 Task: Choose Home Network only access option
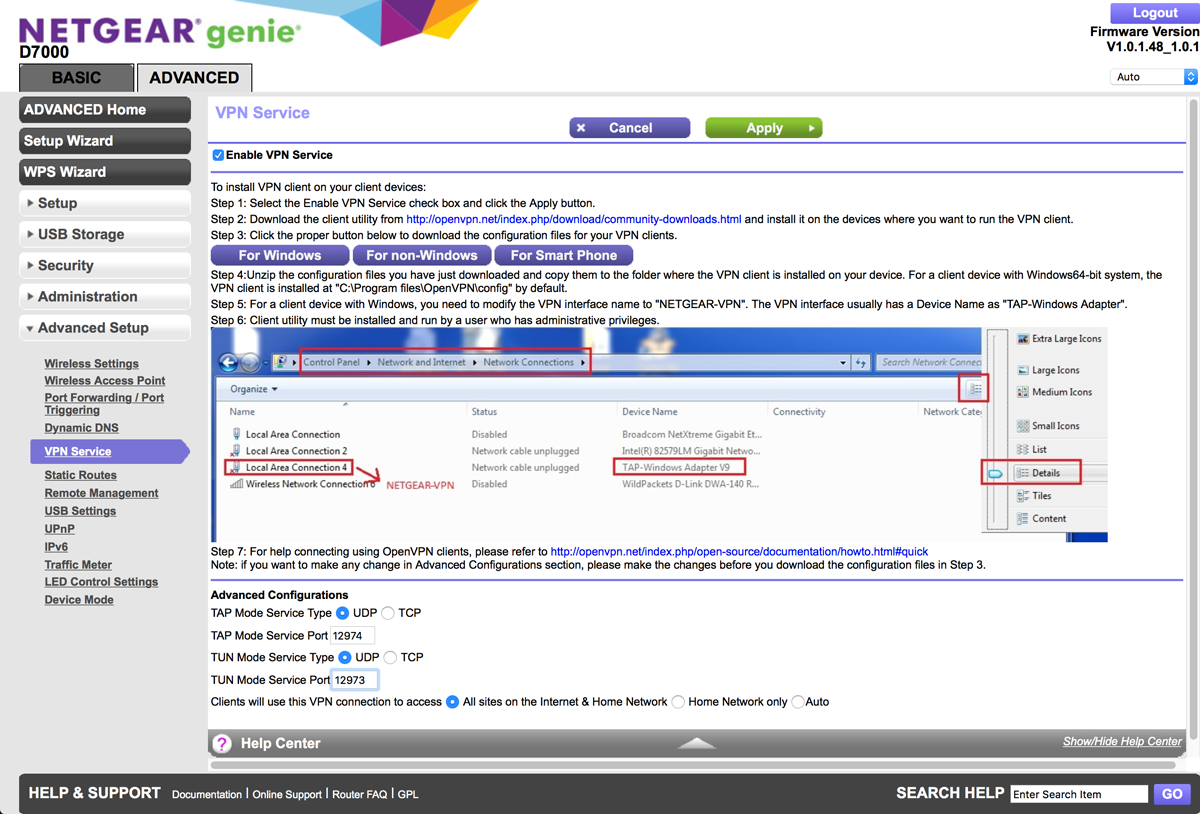[678, 702]
